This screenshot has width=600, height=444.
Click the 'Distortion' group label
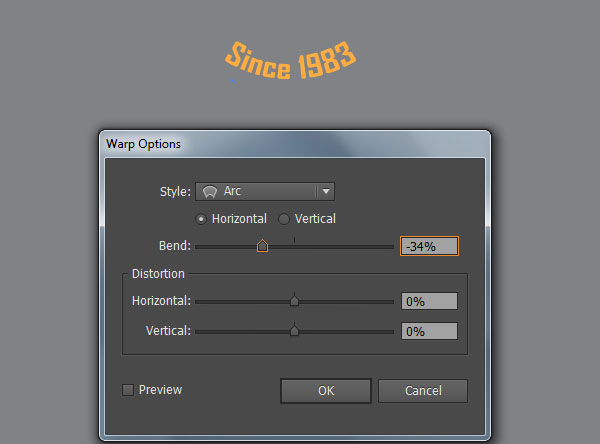(158, 274)
